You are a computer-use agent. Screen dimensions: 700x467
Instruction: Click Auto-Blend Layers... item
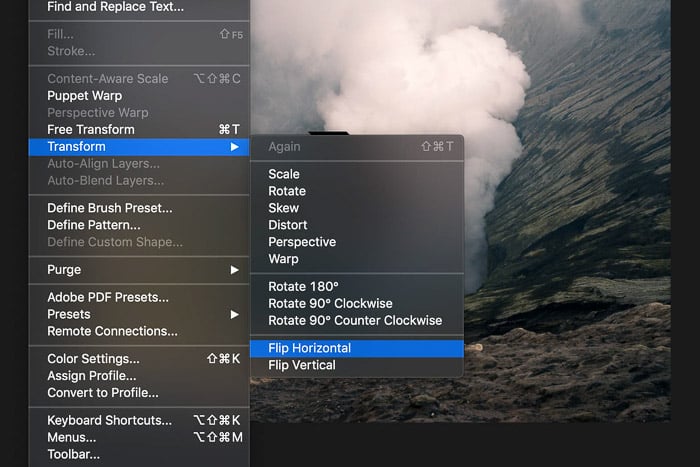(x=139, y=181)
